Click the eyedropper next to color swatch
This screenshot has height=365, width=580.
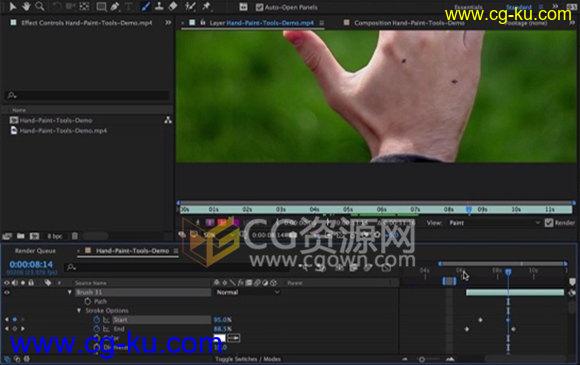pyautogui.click(x=233, y=338)
